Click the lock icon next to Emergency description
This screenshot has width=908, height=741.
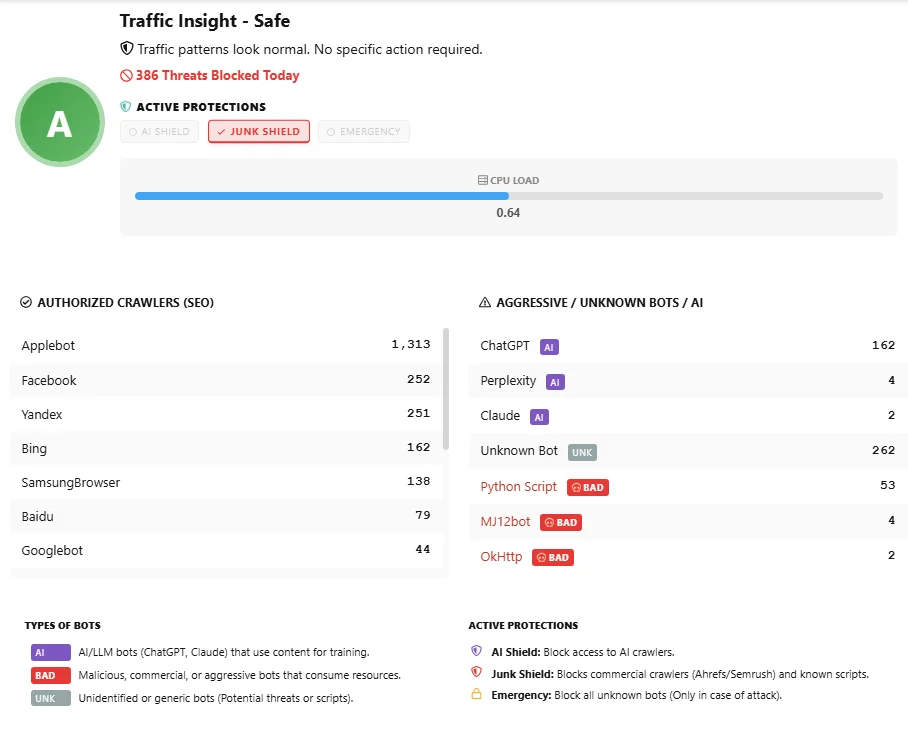476,695
